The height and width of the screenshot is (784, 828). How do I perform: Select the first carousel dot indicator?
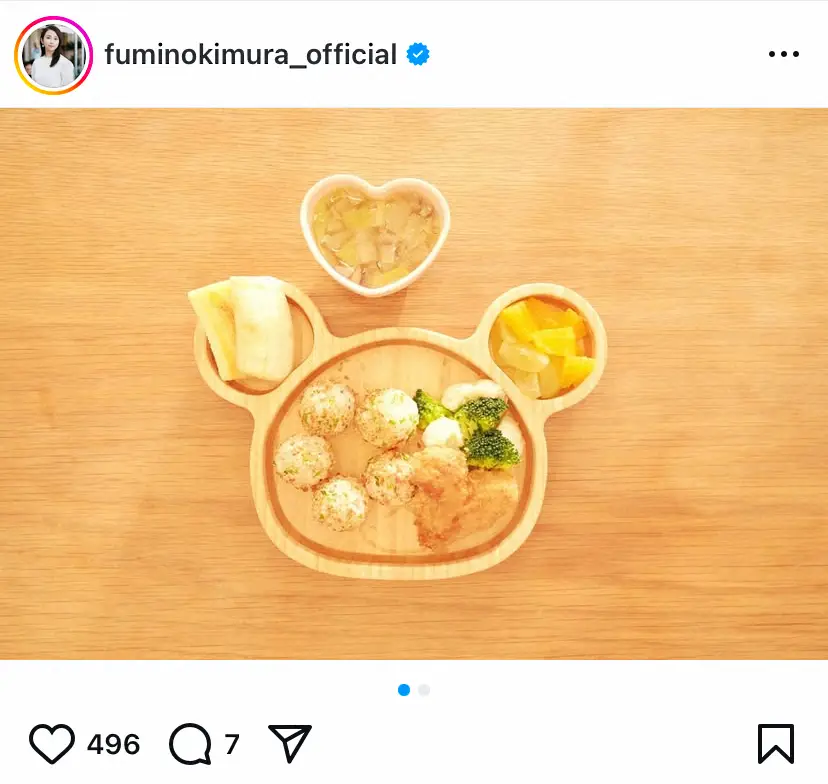pos(404,690)
